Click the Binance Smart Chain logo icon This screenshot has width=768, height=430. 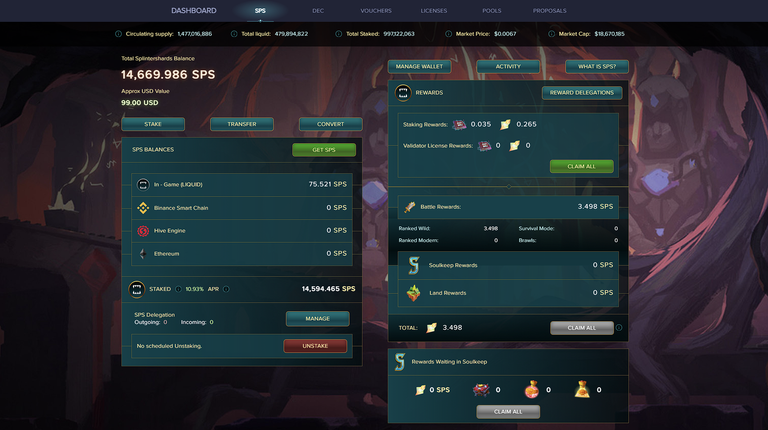pos(143,208)
